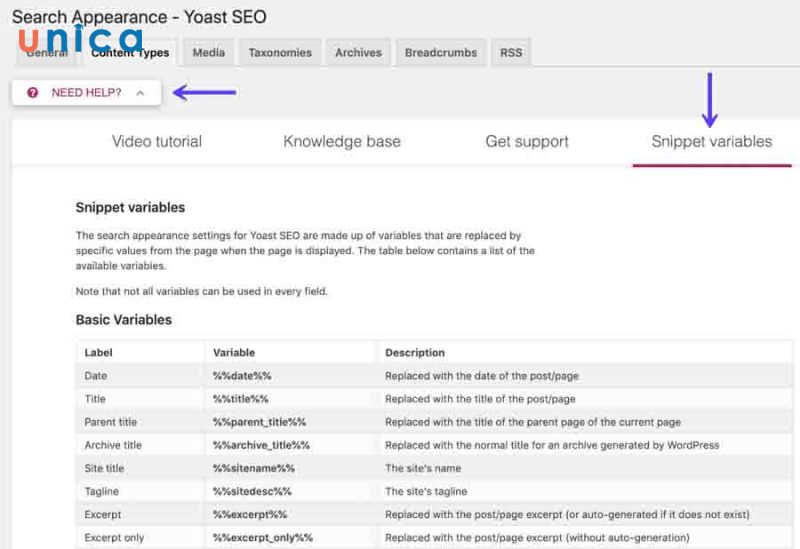This screenshot has width=800, height=549.
Task: Click the red question mark help icon
Action: click(x=33, y=93)
